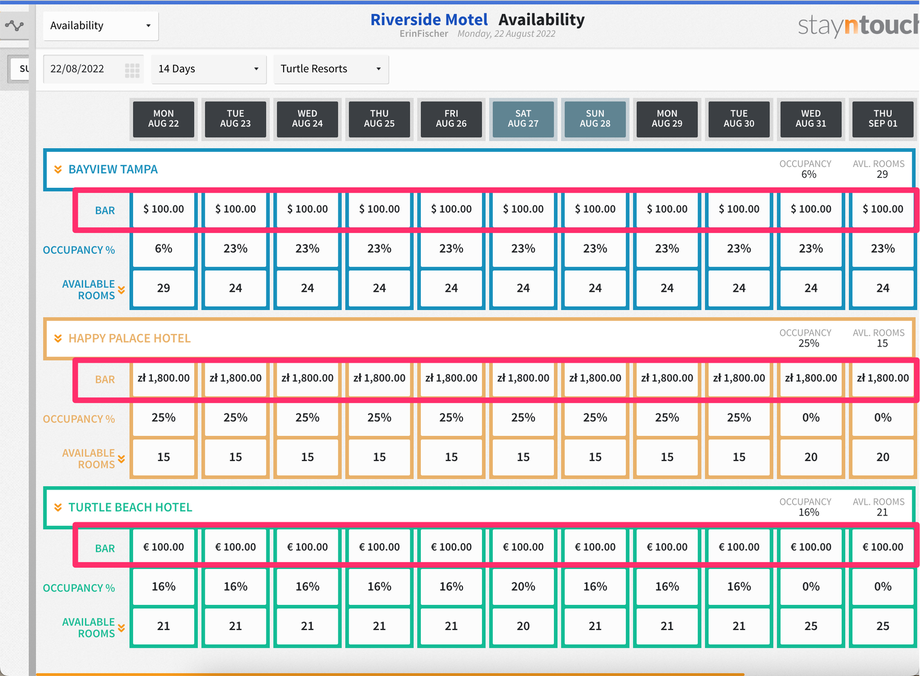Click Turtle Beach OCCUPANCY % label

(x=79, y=589)
